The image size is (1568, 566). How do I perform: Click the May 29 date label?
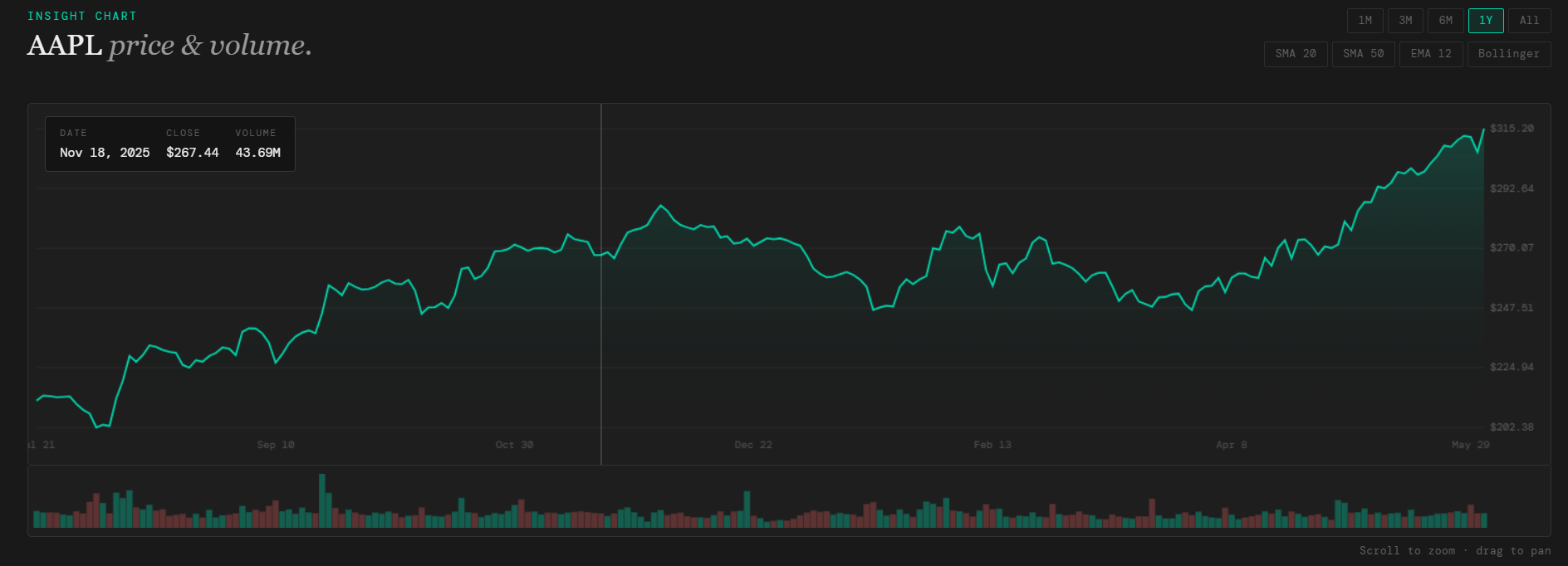tap(1471, 445)
